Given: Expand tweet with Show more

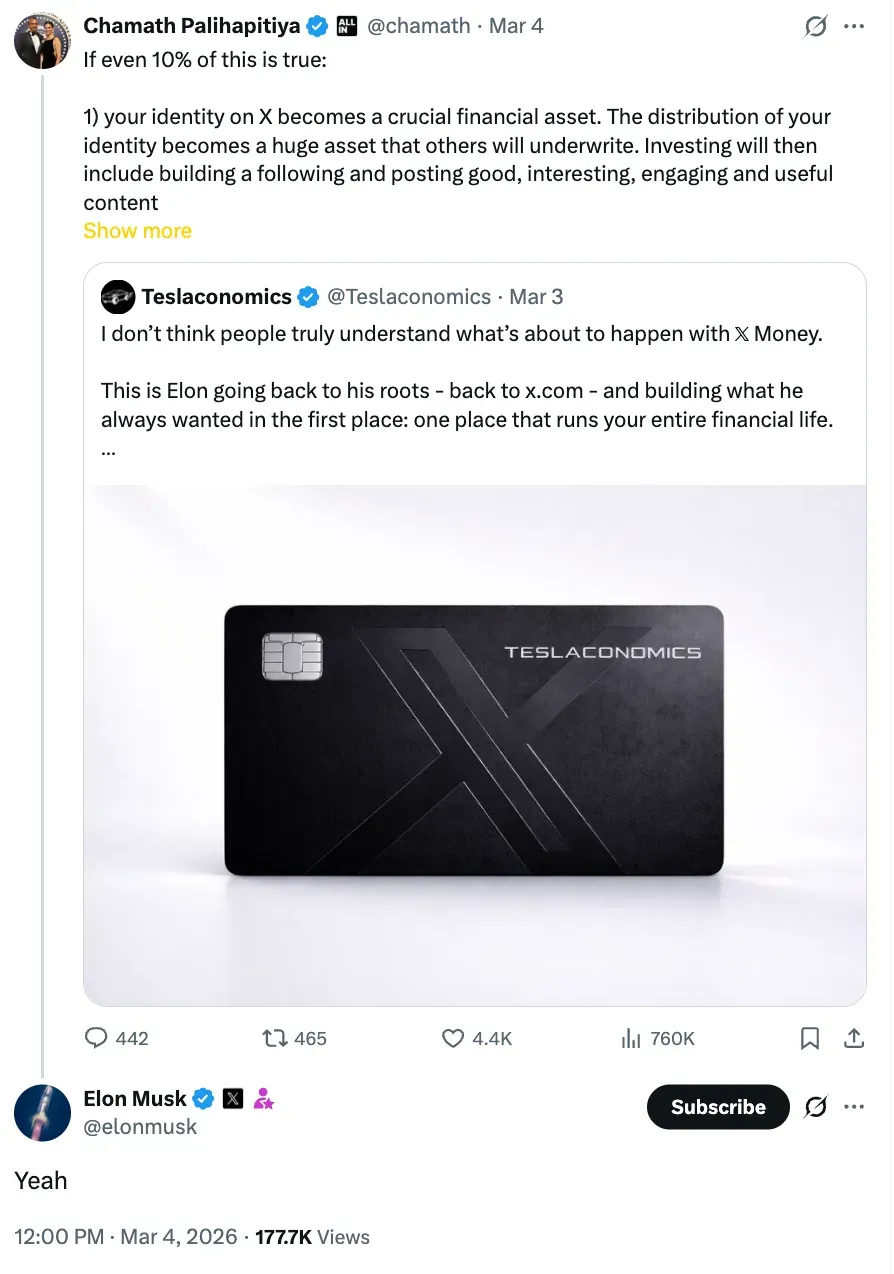Looking at the screenshot, I should click(137, 231).
